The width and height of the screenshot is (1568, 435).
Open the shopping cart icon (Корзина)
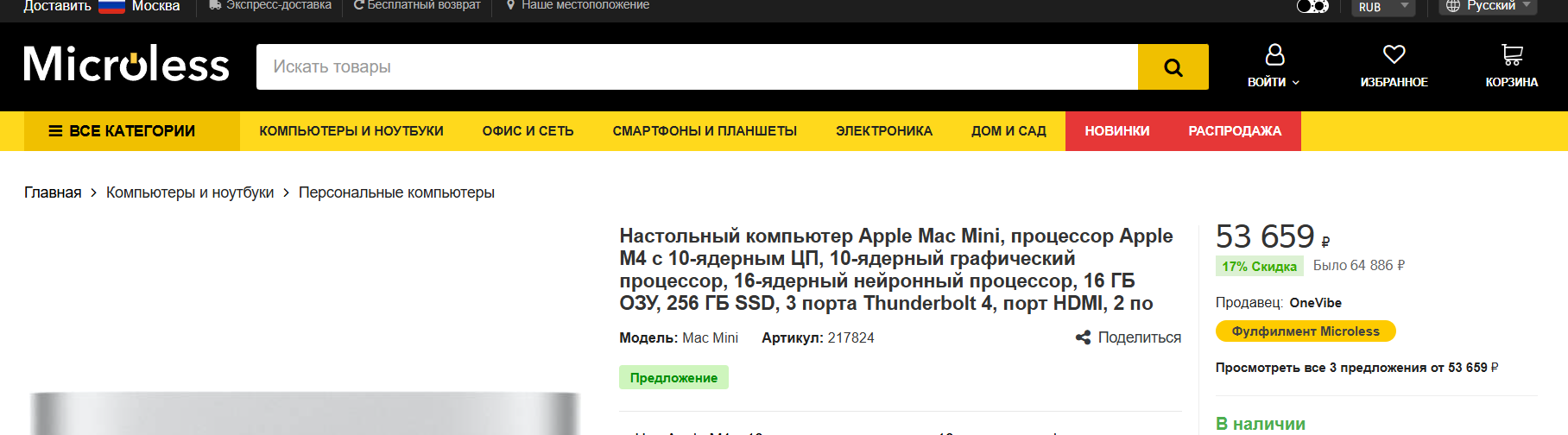pos(1512,55)
